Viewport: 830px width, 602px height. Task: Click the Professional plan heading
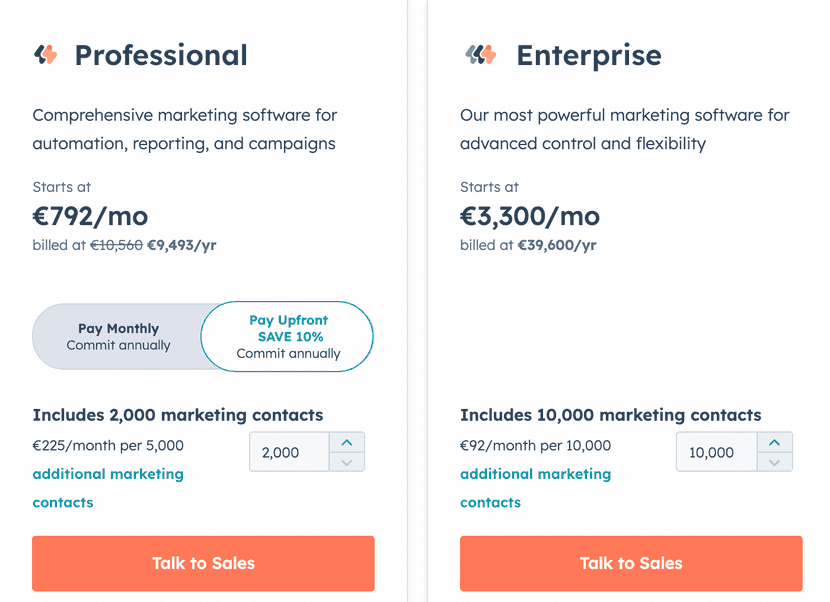pos(161,55)
